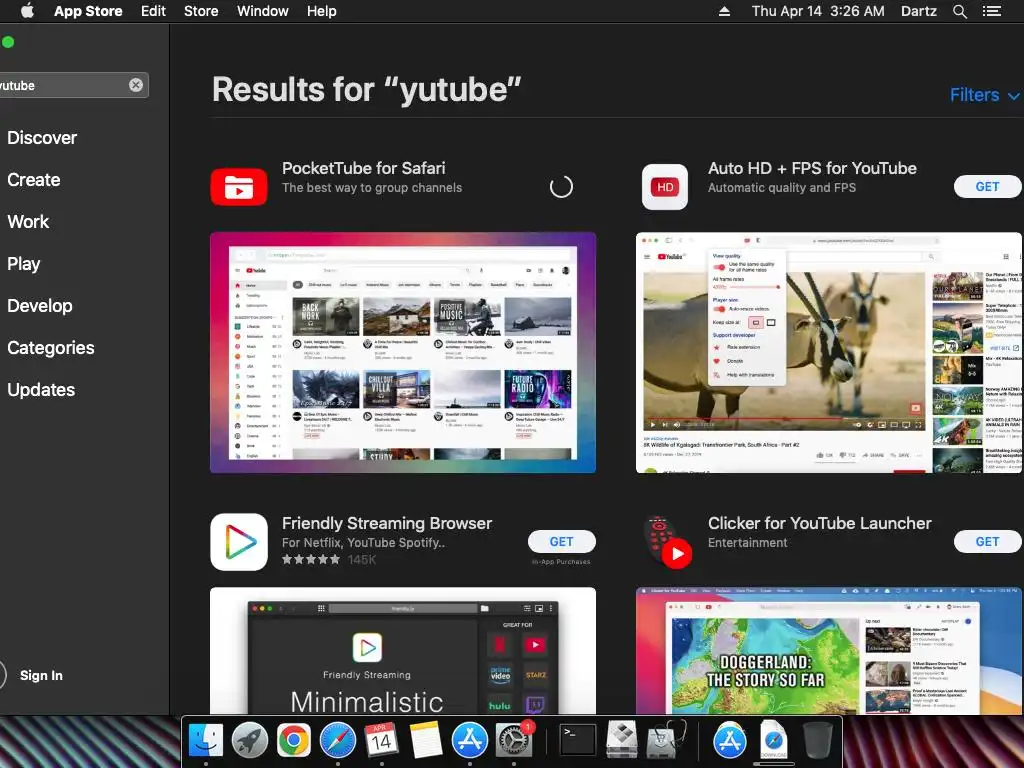The image size is (1024, 768).
Task: Launch Google Chrome from the dock
Action: point(293,740)
